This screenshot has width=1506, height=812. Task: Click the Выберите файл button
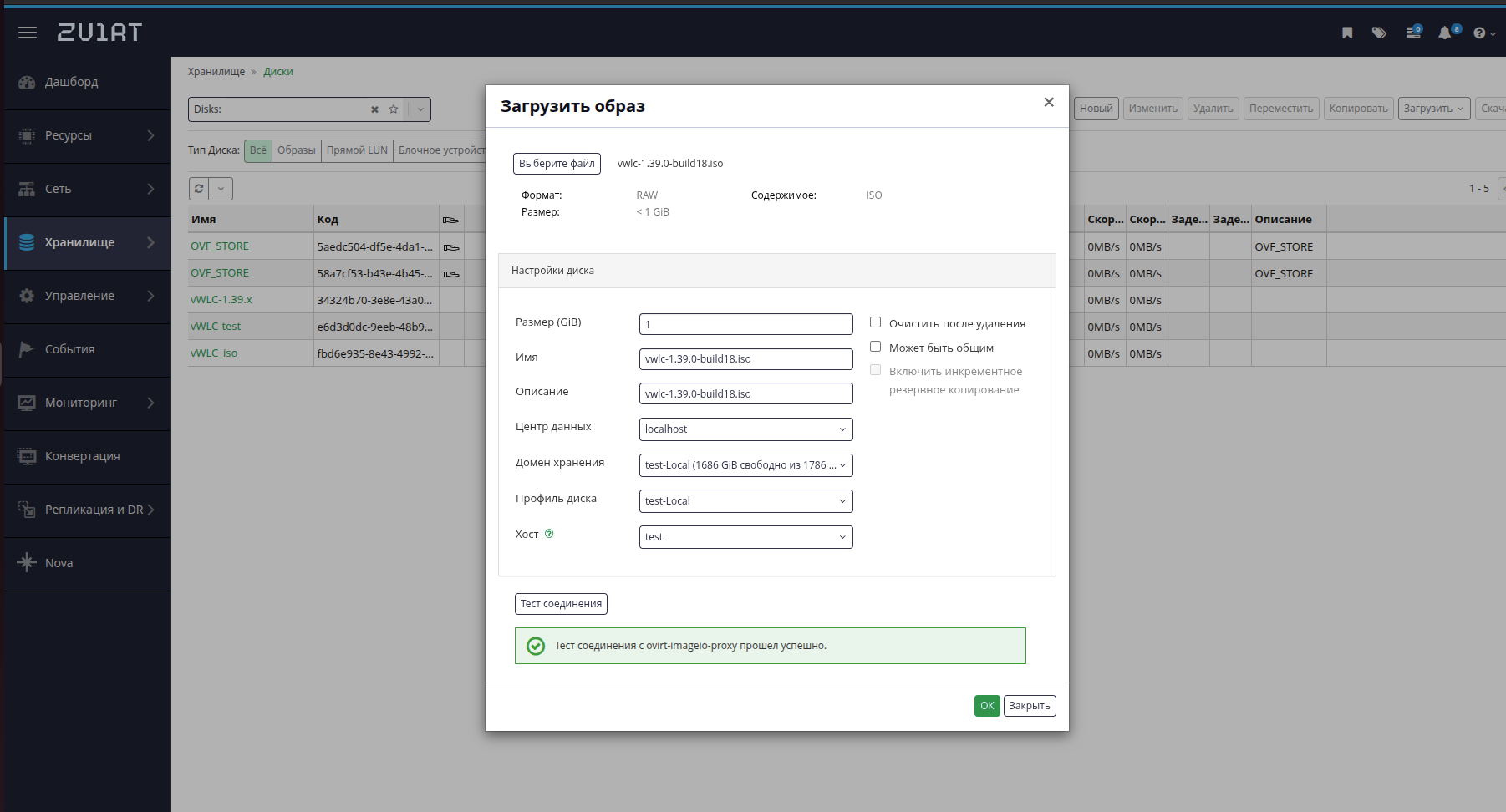[x=557, y=164]
